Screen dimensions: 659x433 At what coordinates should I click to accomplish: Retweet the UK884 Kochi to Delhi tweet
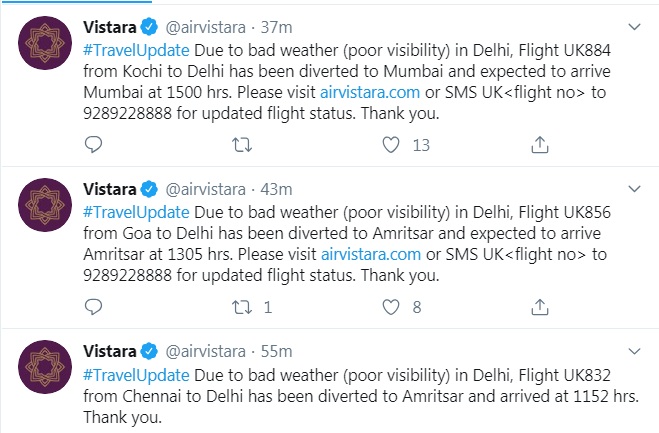[242, 145]
